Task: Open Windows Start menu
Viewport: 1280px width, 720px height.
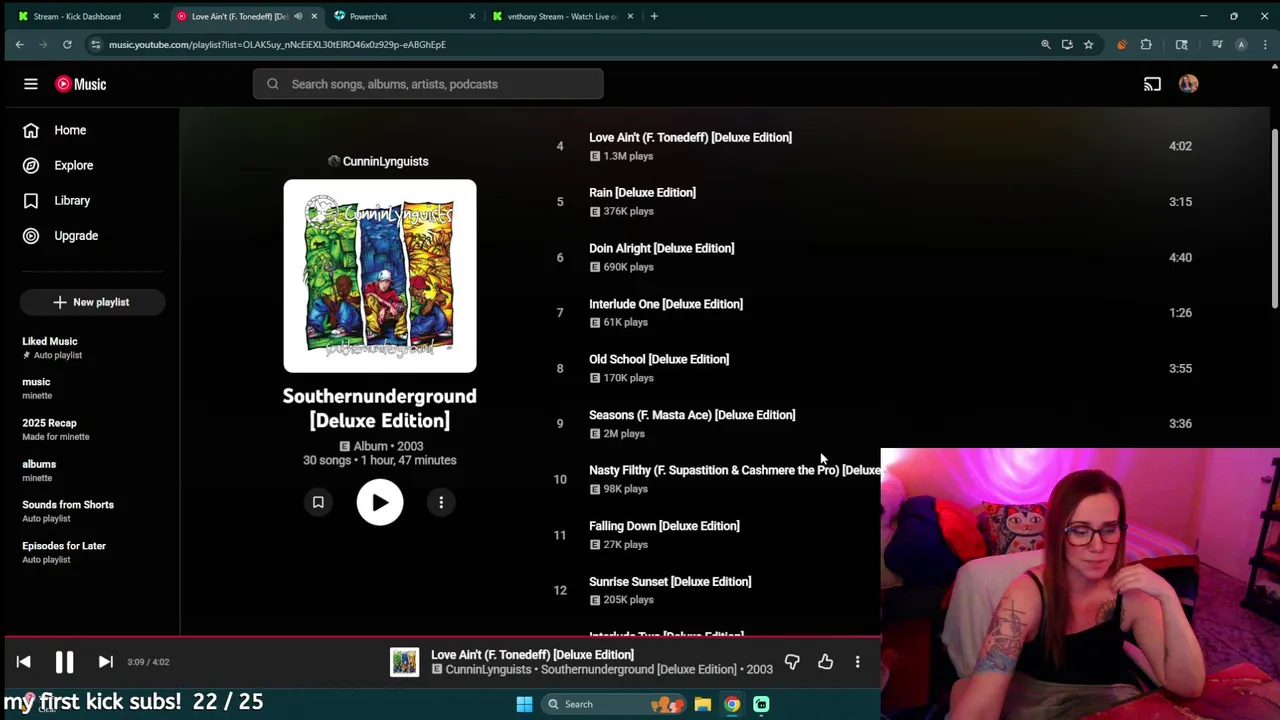Action: click(524, 704)
